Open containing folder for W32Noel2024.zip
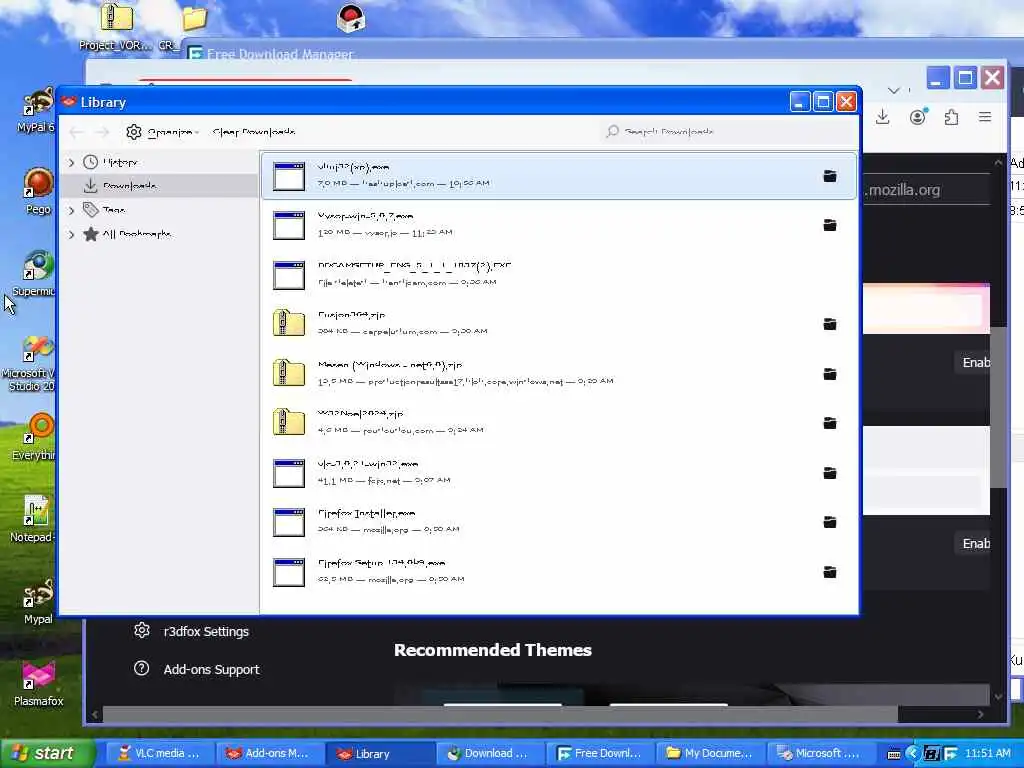This screenshot has height=768, width=1024. 829,423
